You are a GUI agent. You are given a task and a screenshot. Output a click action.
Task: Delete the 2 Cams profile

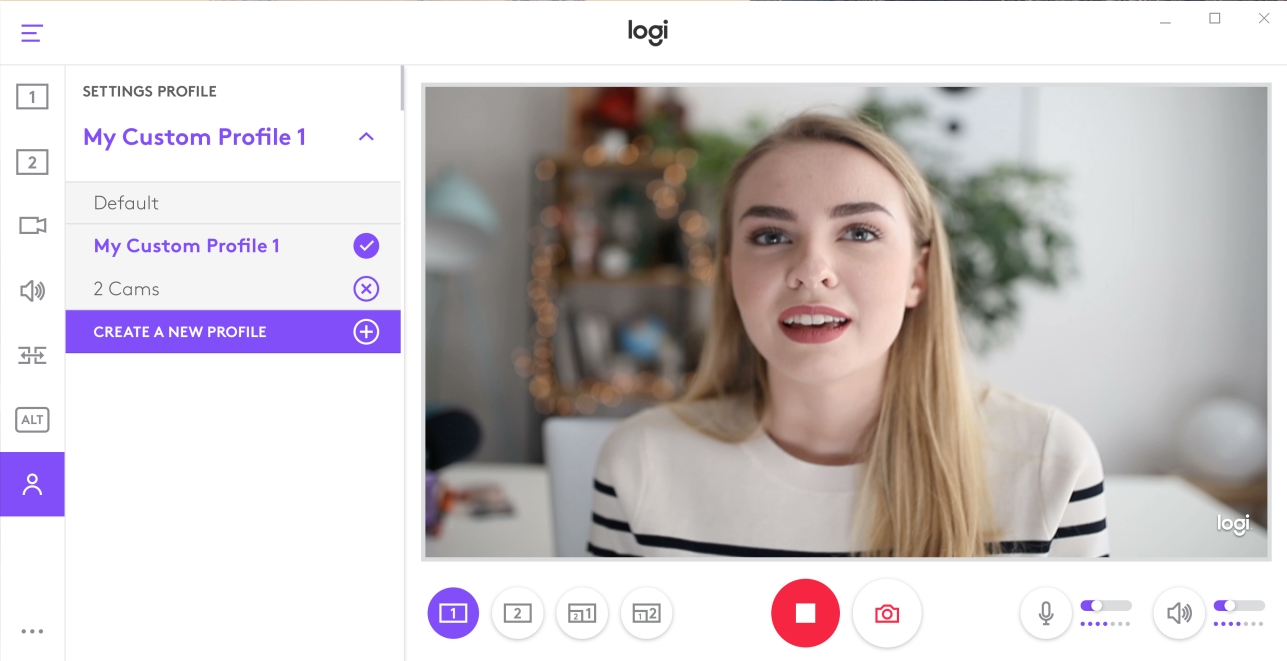pos(366,289)
